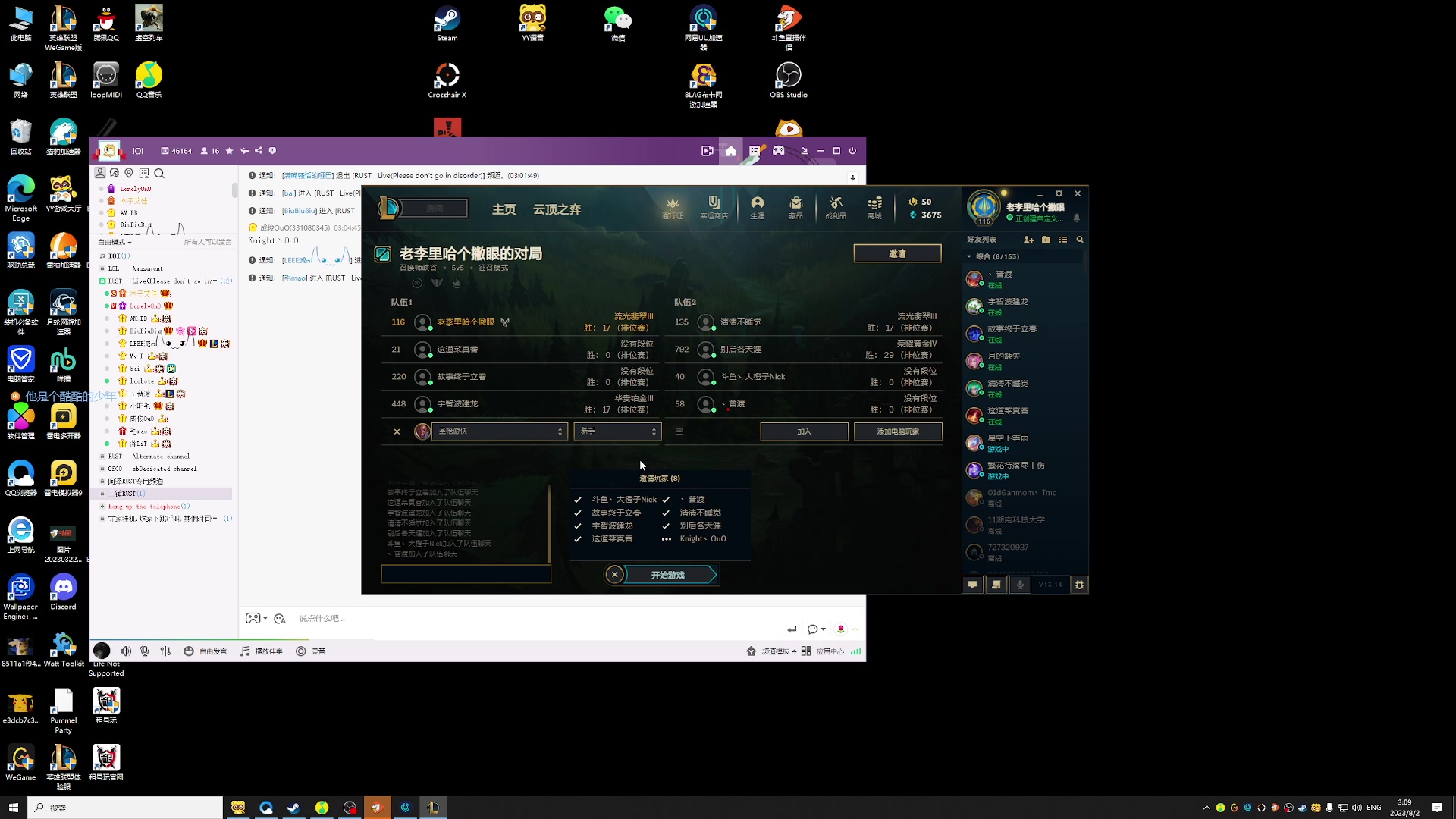Toggle 播放伴奏 accompaniment in YY

(x=261, y=651)
